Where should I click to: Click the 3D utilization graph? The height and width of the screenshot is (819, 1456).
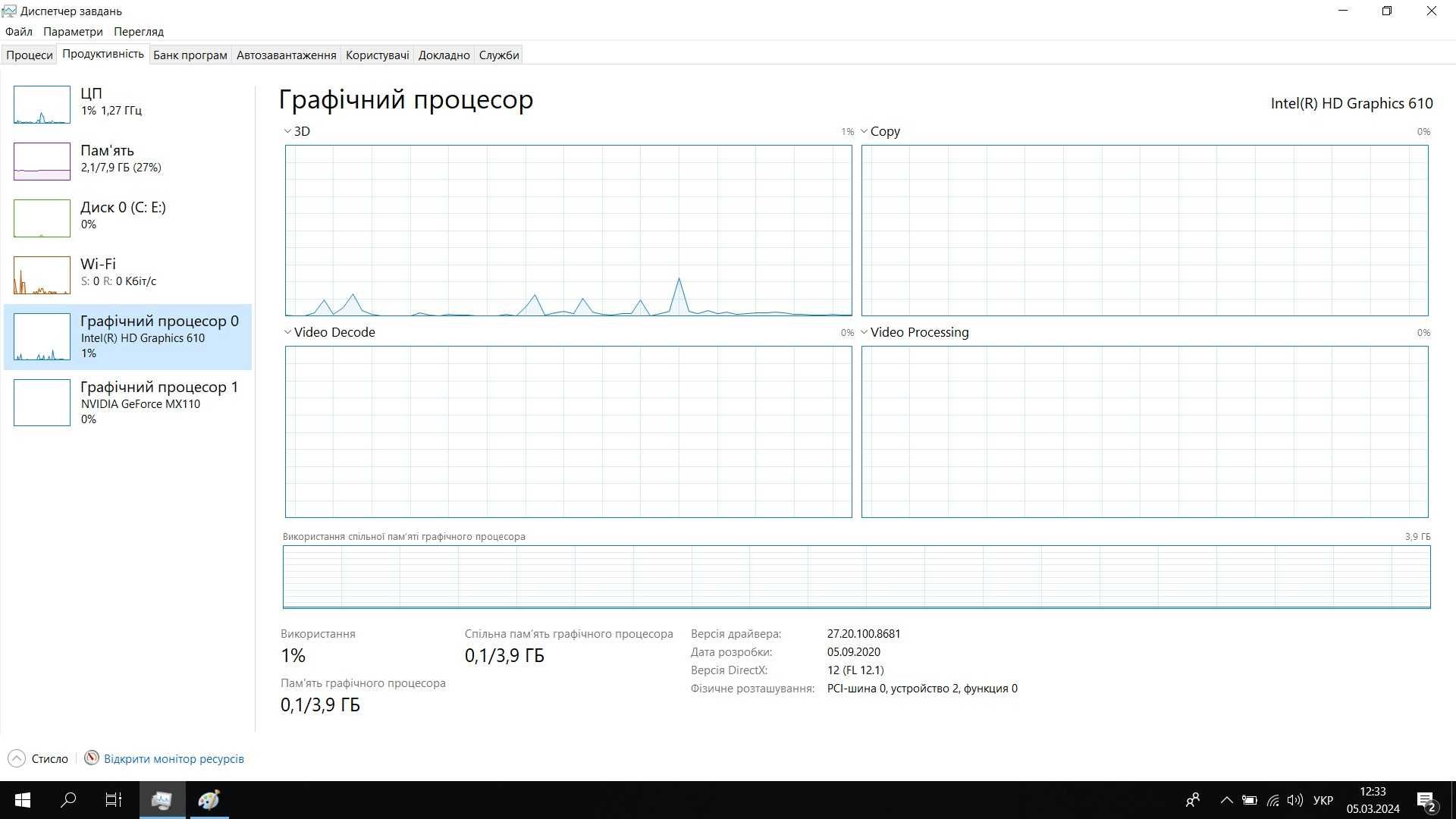pos(569,231)
